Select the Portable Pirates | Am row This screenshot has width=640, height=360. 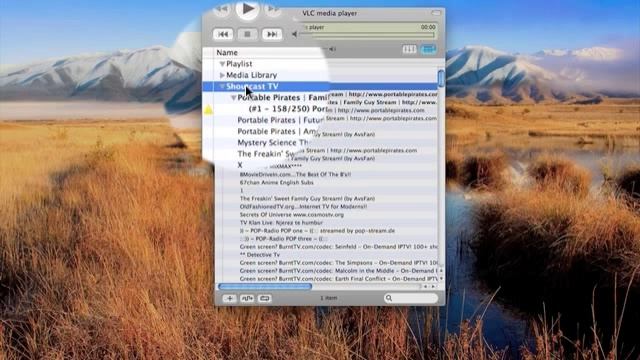coord(278,131)
